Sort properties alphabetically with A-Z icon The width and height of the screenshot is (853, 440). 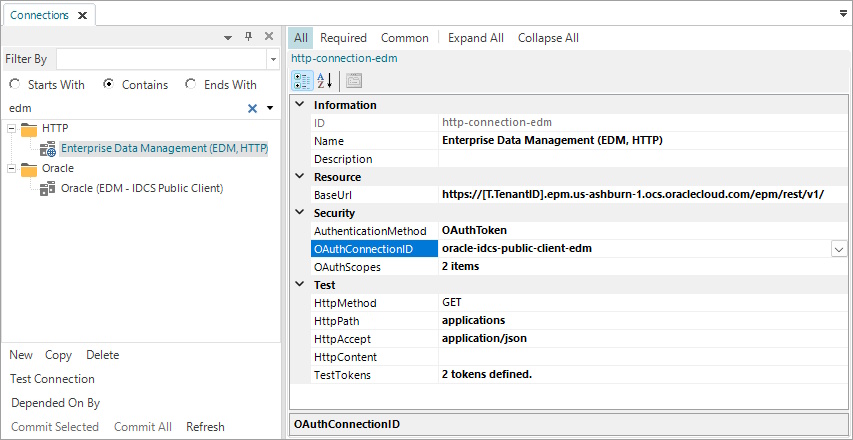[x=325, y=81]
